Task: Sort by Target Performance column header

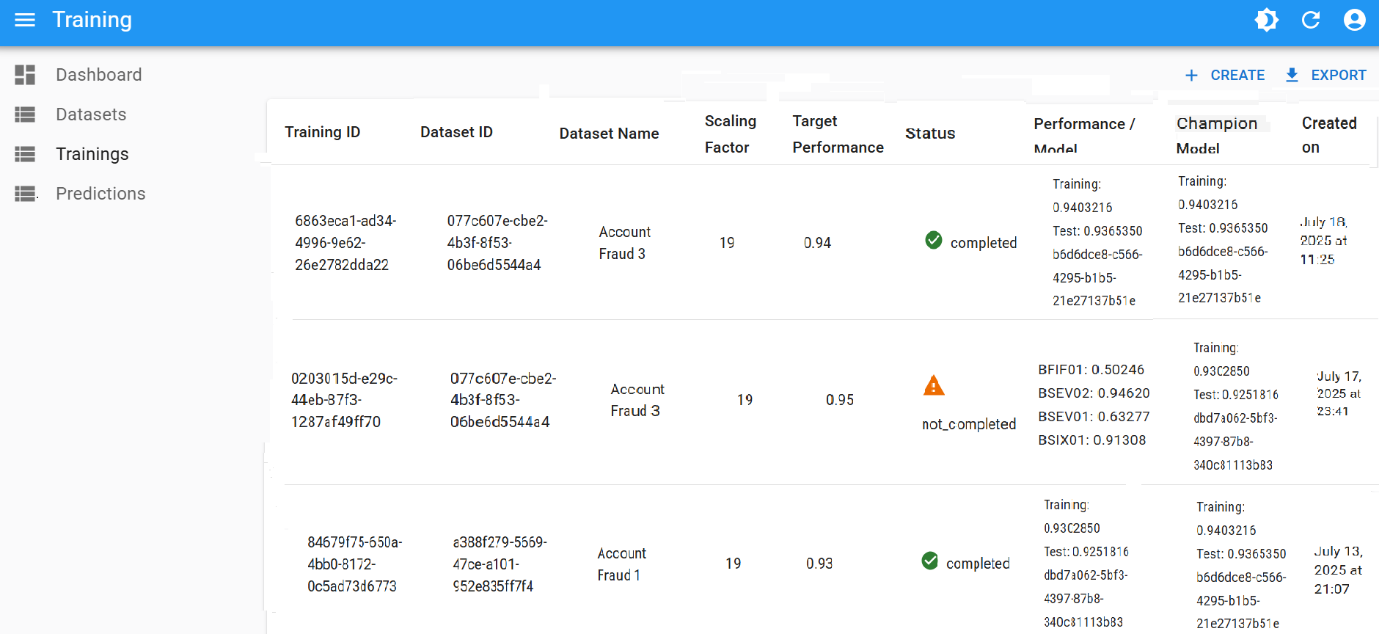Action: pyautogui.click(x=837, y=134)
